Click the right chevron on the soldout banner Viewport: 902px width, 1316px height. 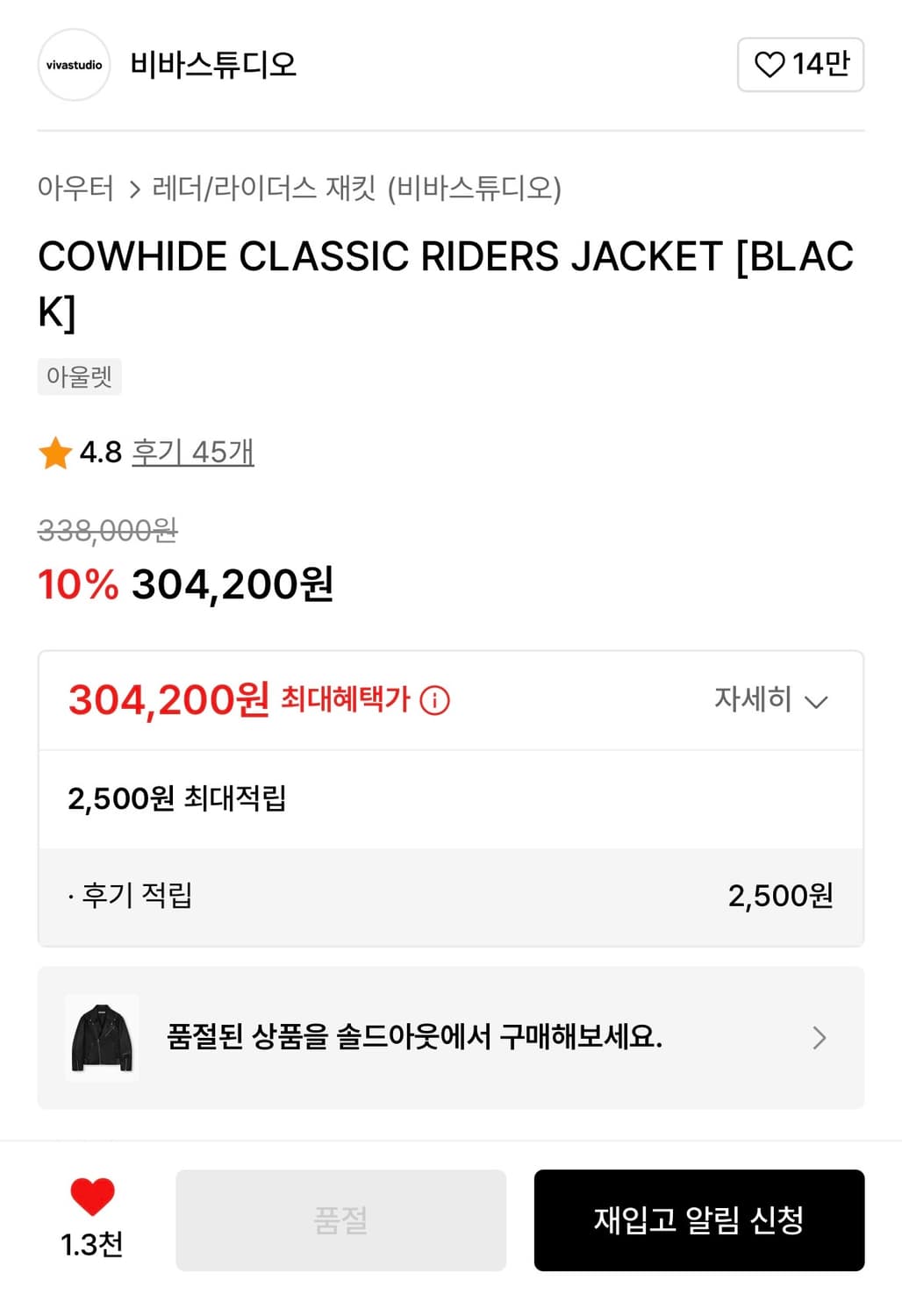[819, 1038]
